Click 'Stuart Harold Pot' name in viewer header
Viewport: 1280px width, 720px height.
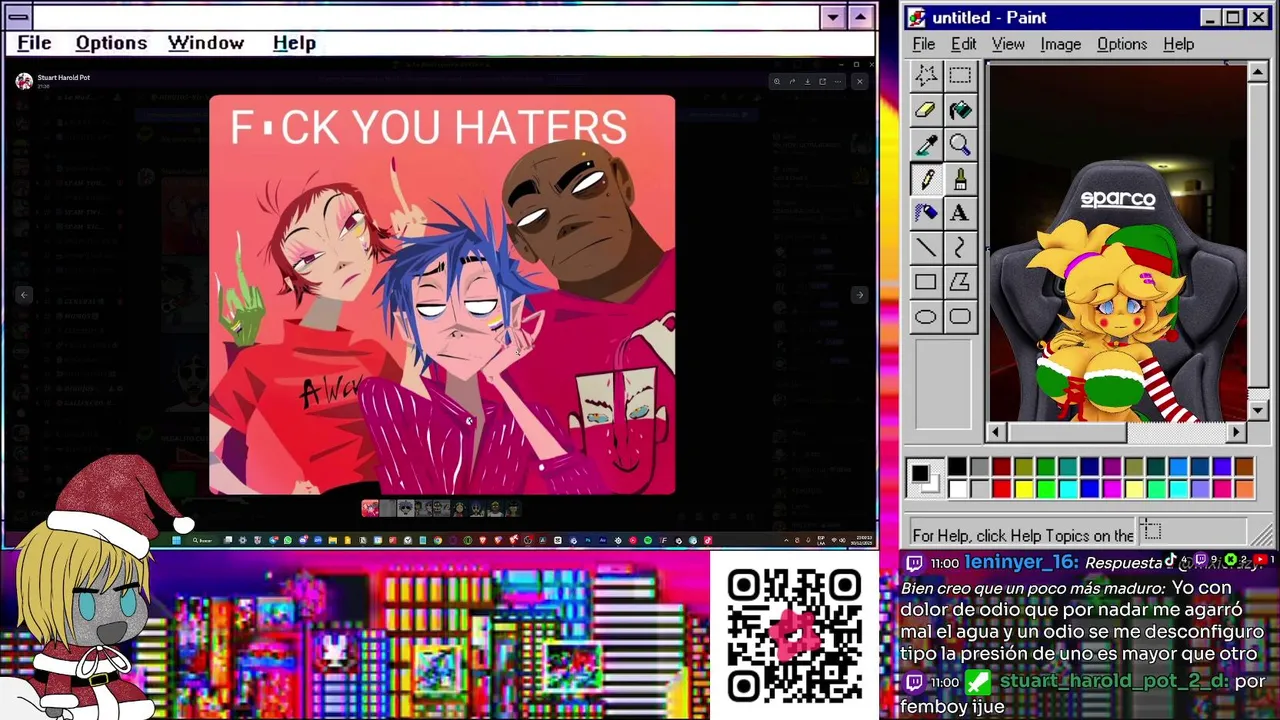63,77
